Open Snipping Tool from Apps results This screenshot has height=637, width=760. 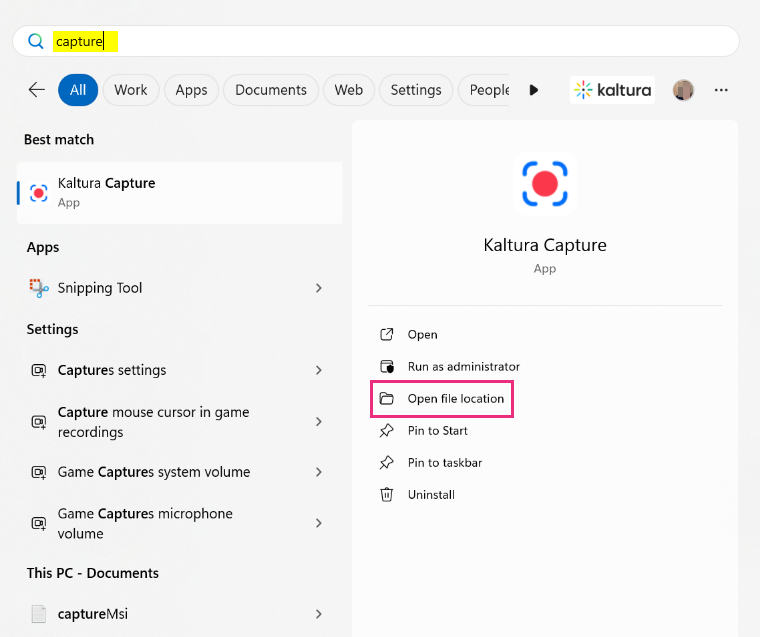pos(180,288)
